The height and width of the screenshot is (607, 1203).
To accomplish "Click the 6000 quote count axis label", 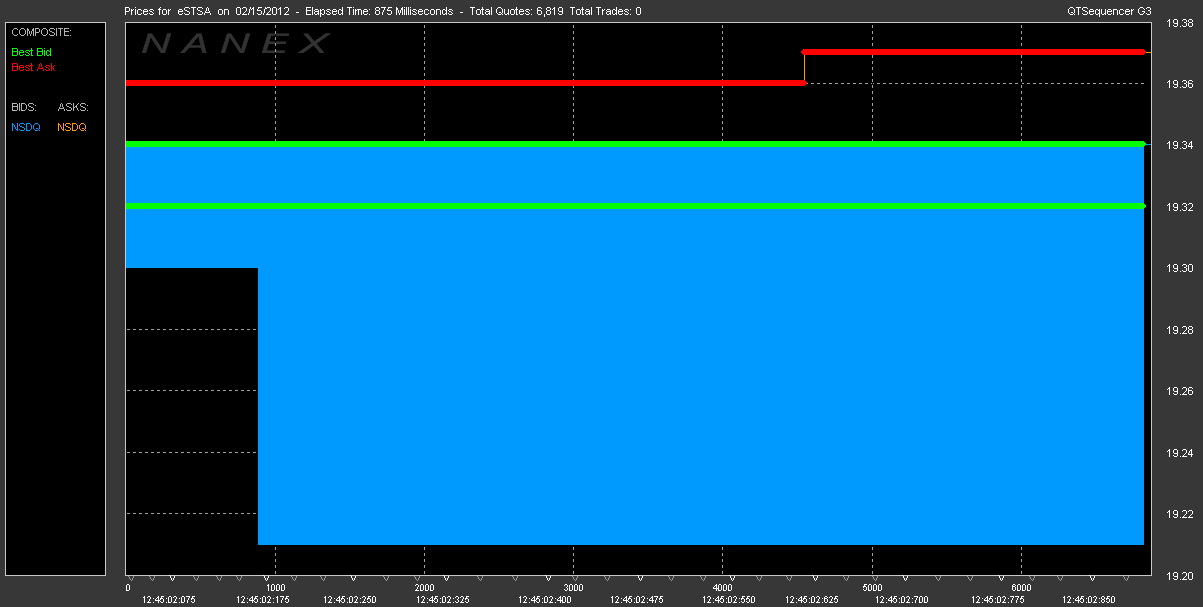I will 1021,588.
